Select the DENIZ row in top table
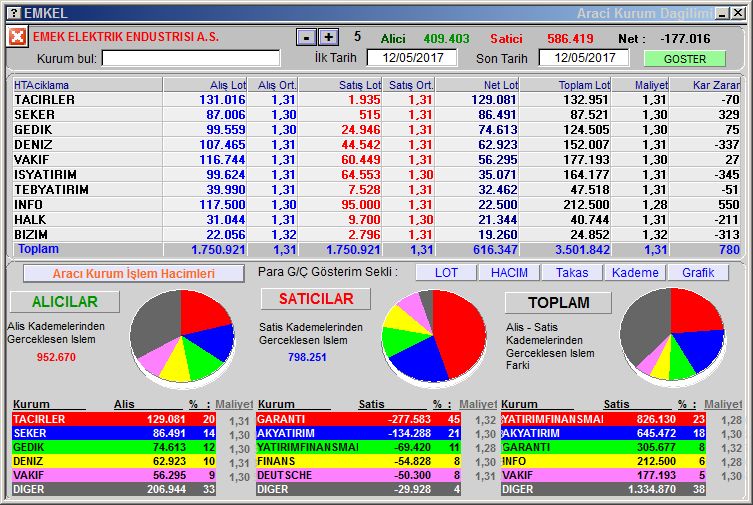Viewport: 753px width, 505px height. [x=376, y=144]
